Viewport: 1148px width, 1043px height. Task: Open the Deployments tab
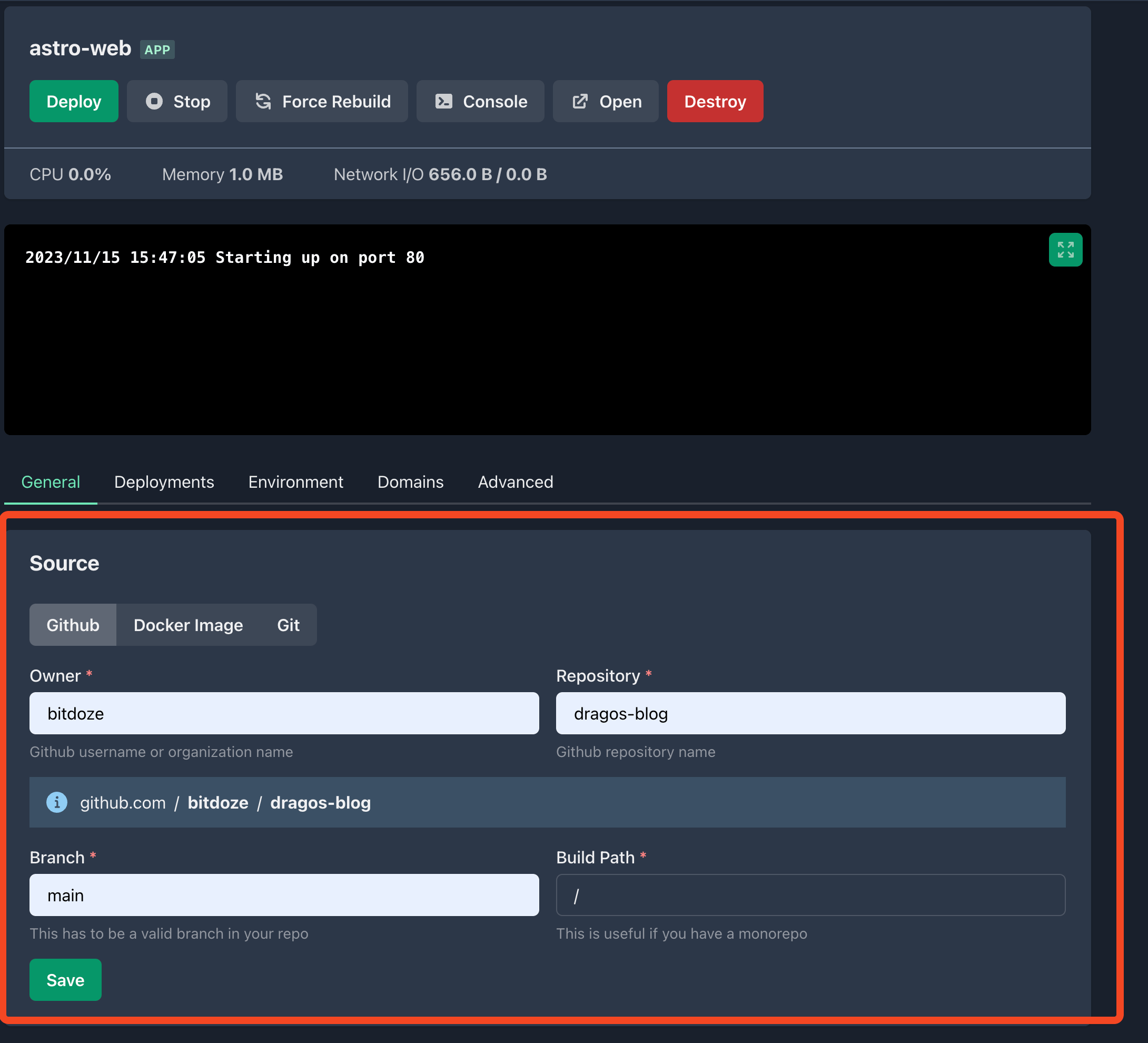pos(164,482)
